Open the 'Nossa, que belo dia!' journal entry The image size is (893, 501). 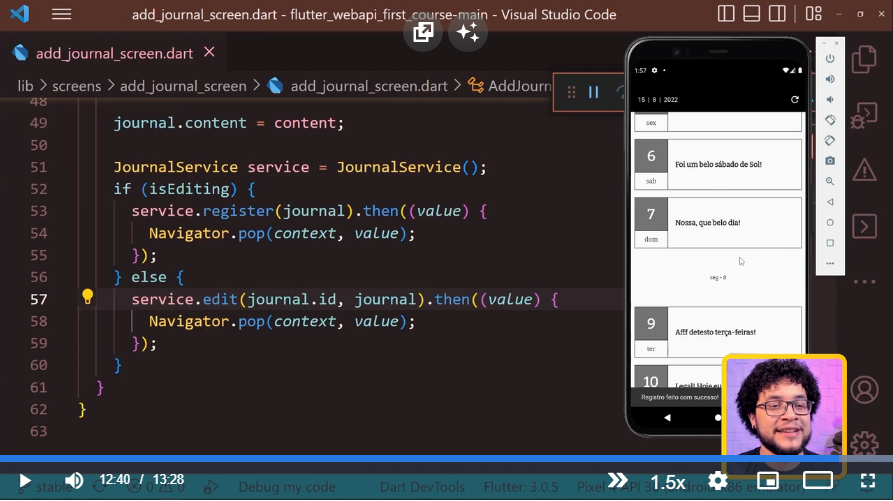click(736, 223)
